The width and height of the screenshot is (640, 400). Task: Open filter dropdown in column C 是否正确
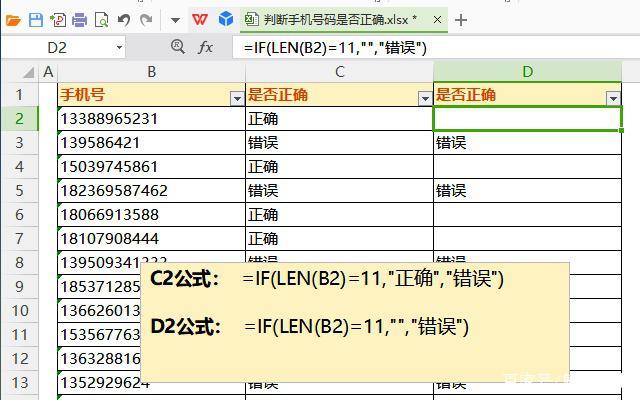pos(425,98)
